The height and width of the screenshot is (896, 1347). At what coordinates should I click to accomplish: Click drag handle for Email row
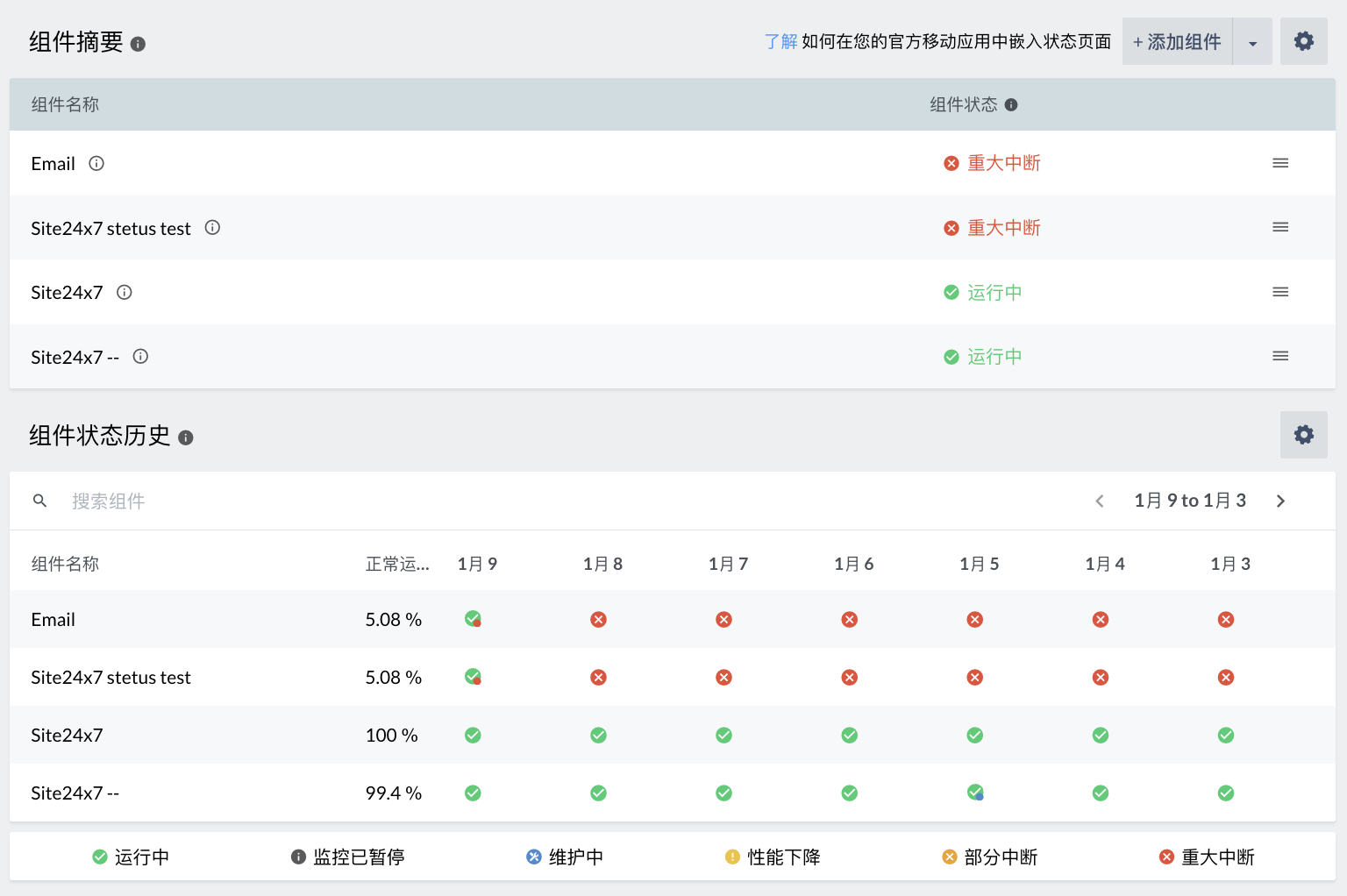click(1280, 163)
